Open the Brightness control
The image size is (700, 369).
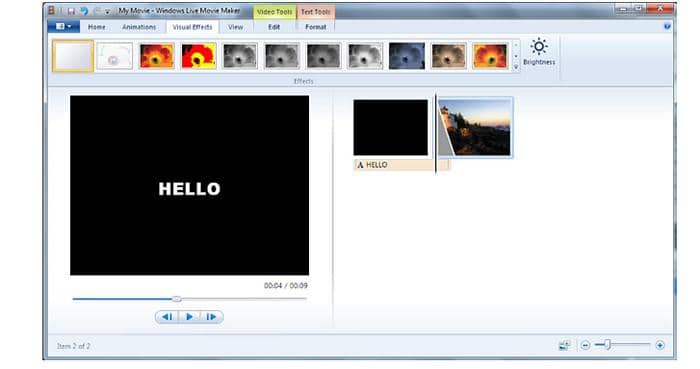tap(539, 52)
